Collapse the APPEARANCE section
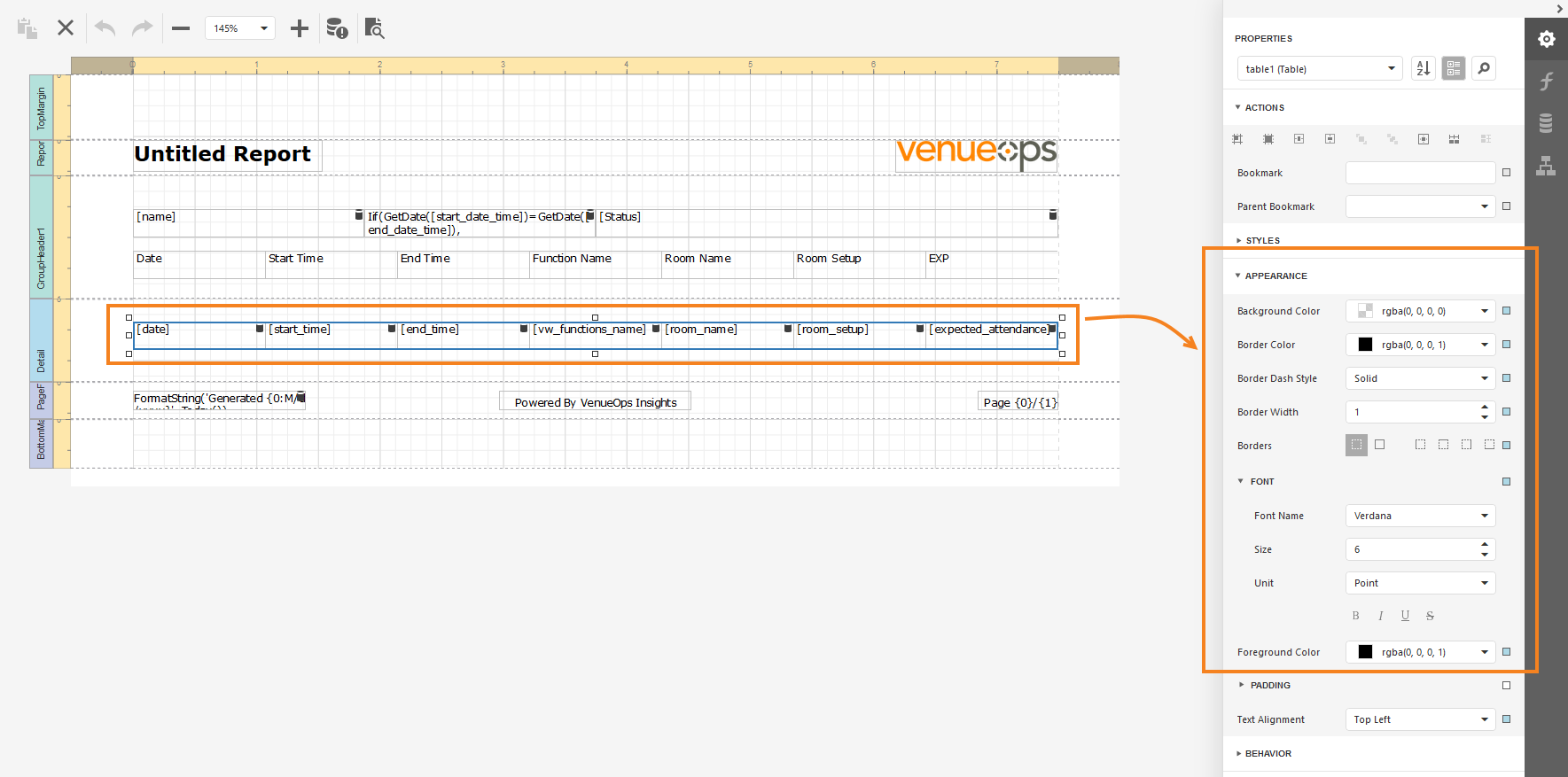 tap(1271, 276)
